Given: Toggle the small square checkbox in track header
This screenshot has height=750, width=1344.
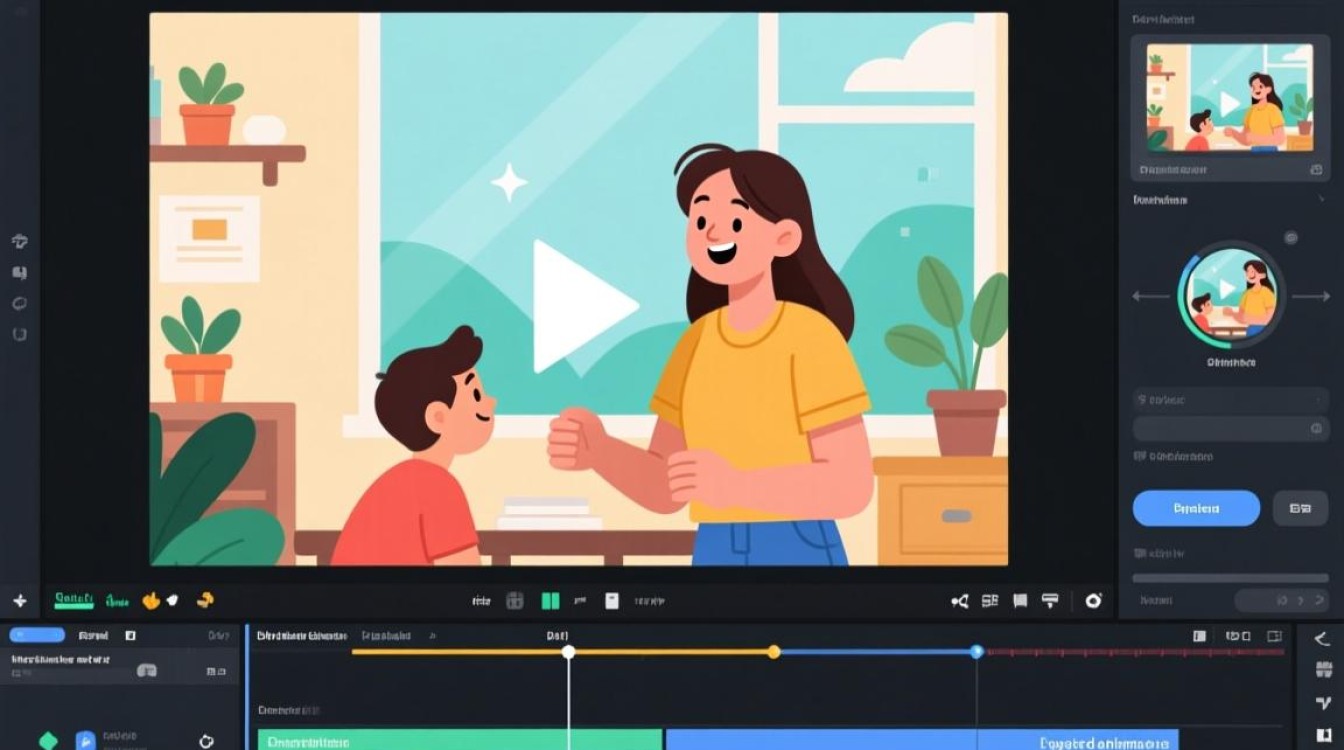Looking at the screenshot, I should (x=130, y=635).
